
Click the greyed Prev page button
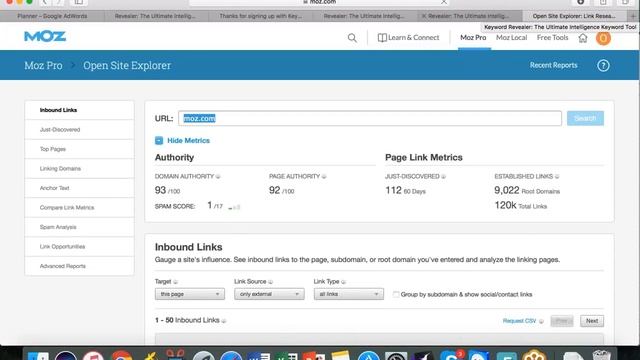[x=562, y=321]
